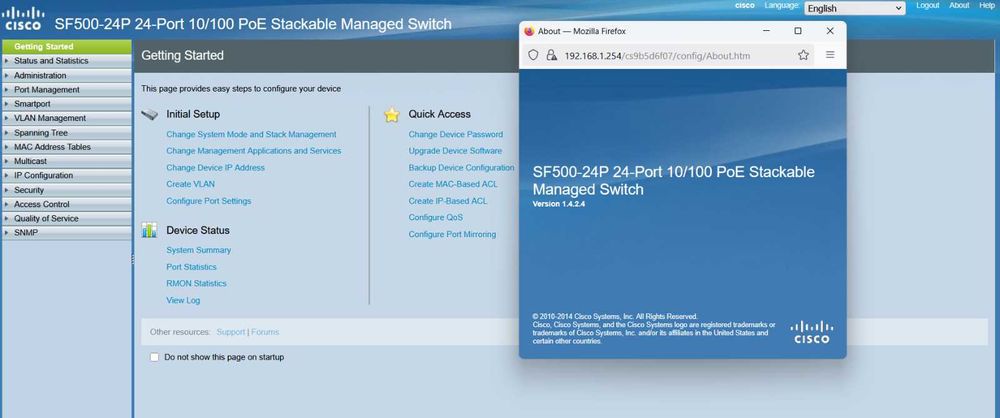Click the padlock site security icon
This screenshot has width=1000, height=418.
click(552, 56)
